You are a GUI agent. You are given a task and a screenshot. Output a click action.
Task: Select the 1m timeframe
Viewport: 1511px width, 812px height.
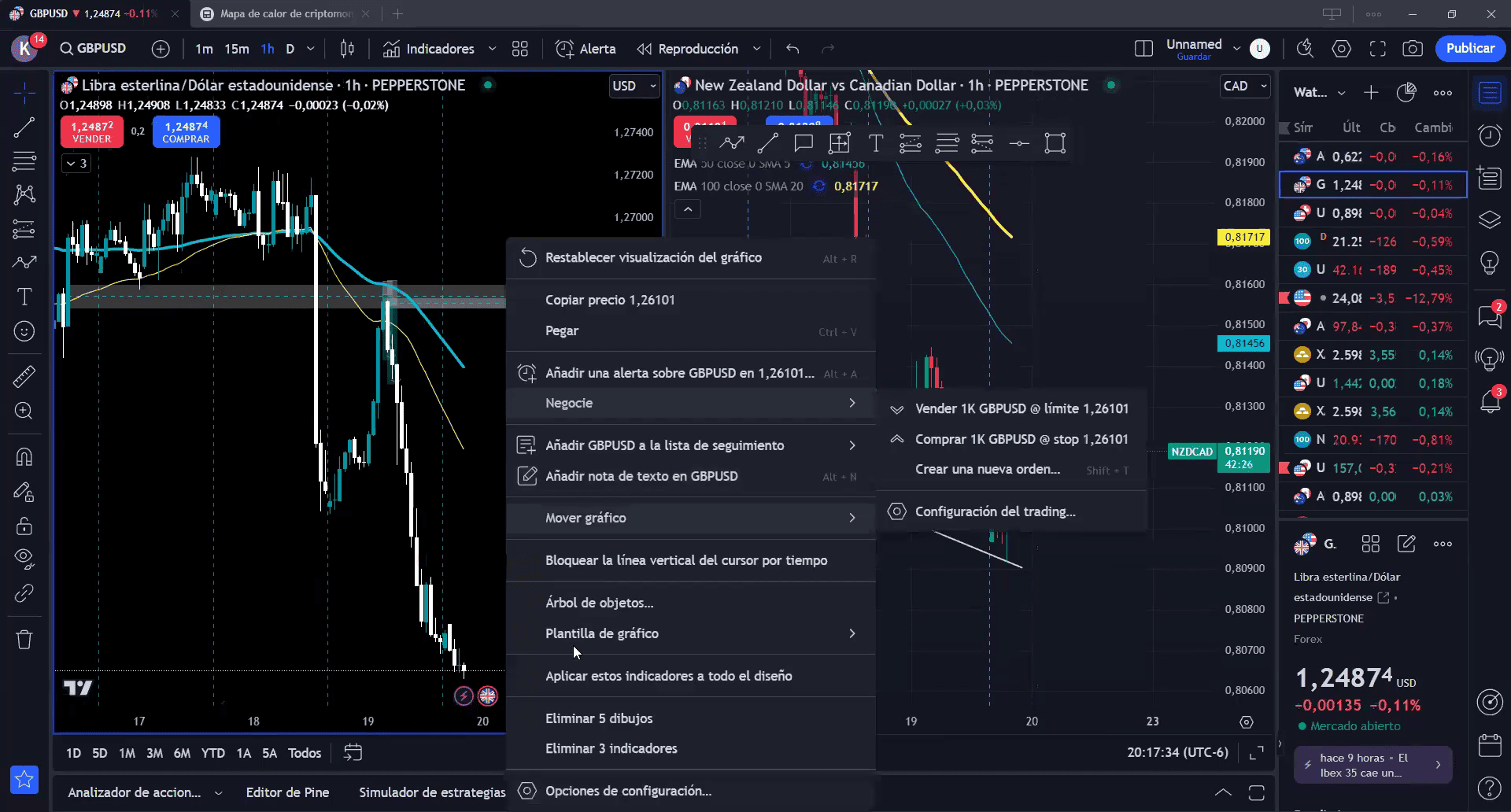tap(204, 49)
